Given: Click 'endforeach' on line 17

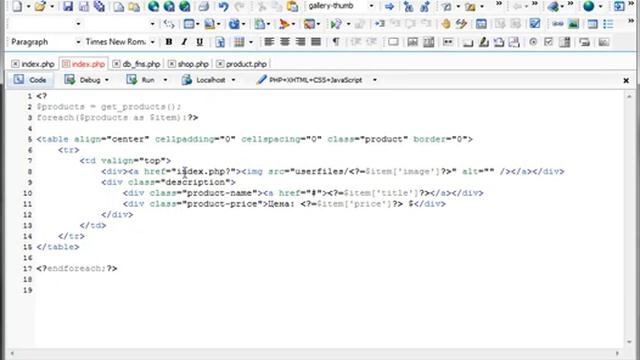Looking at the screenshot, I should pos(74,269).
